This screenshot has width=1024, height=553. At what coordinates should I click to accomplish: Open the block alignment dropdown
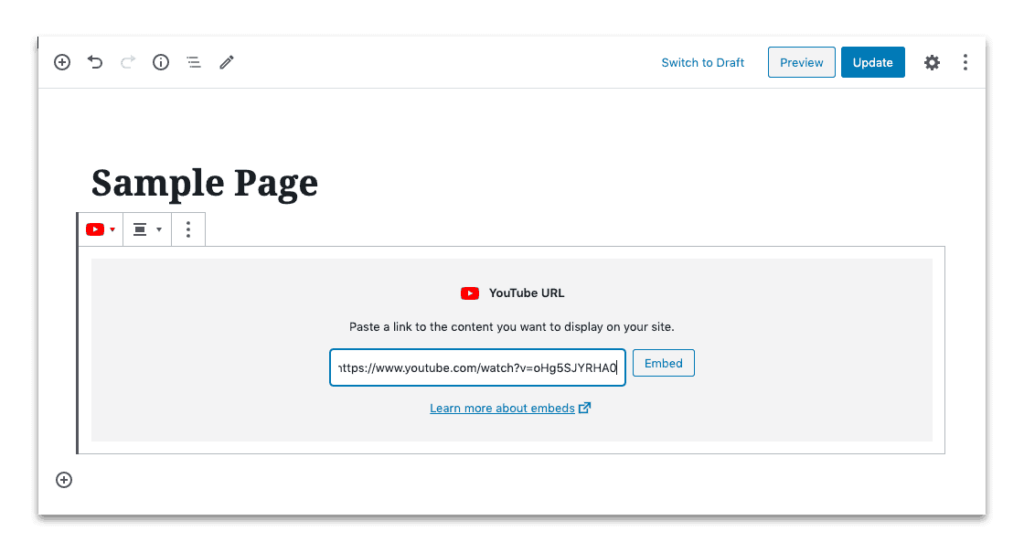click(x=147, y=229)
